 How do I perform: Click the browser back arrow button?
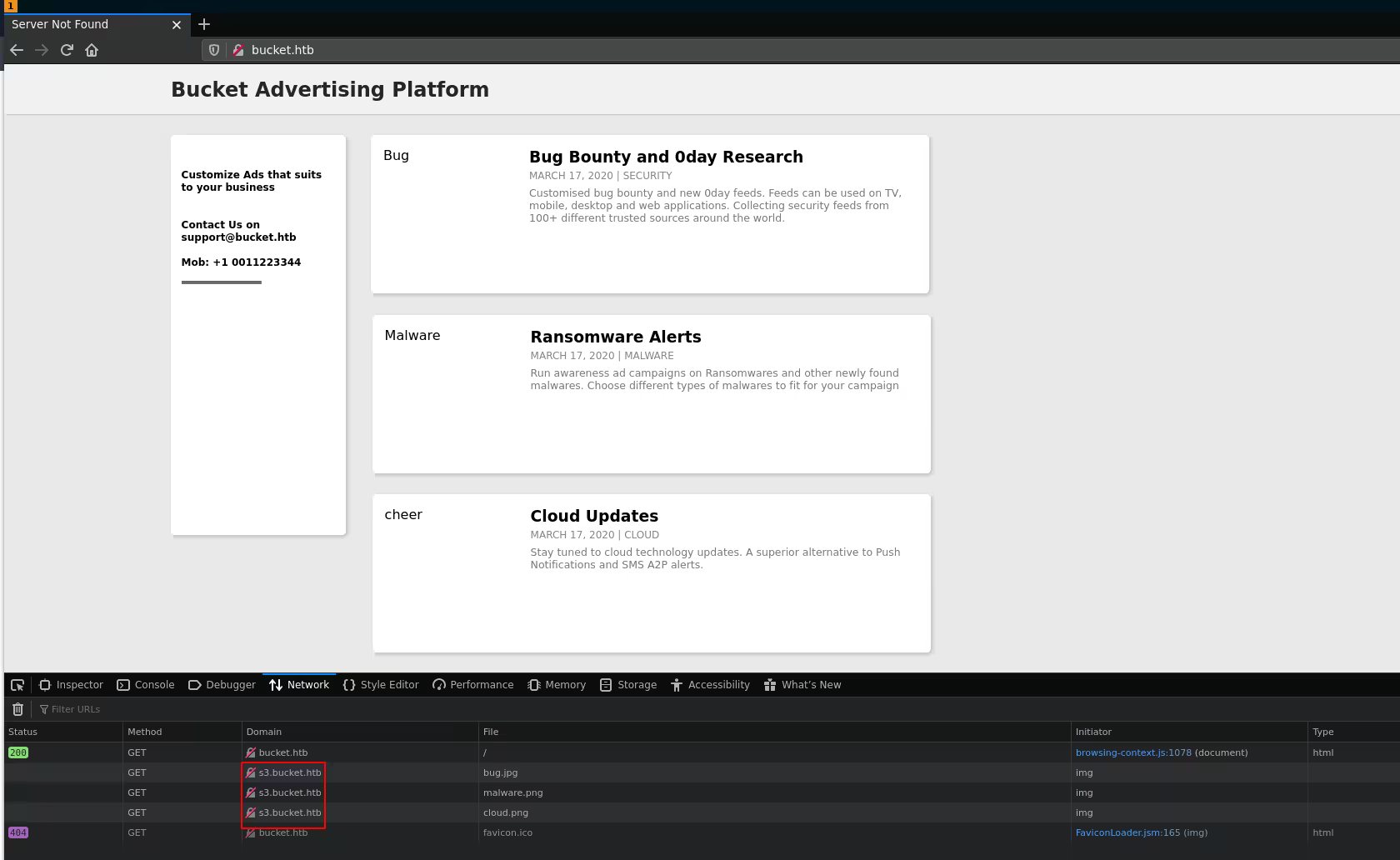17,50
